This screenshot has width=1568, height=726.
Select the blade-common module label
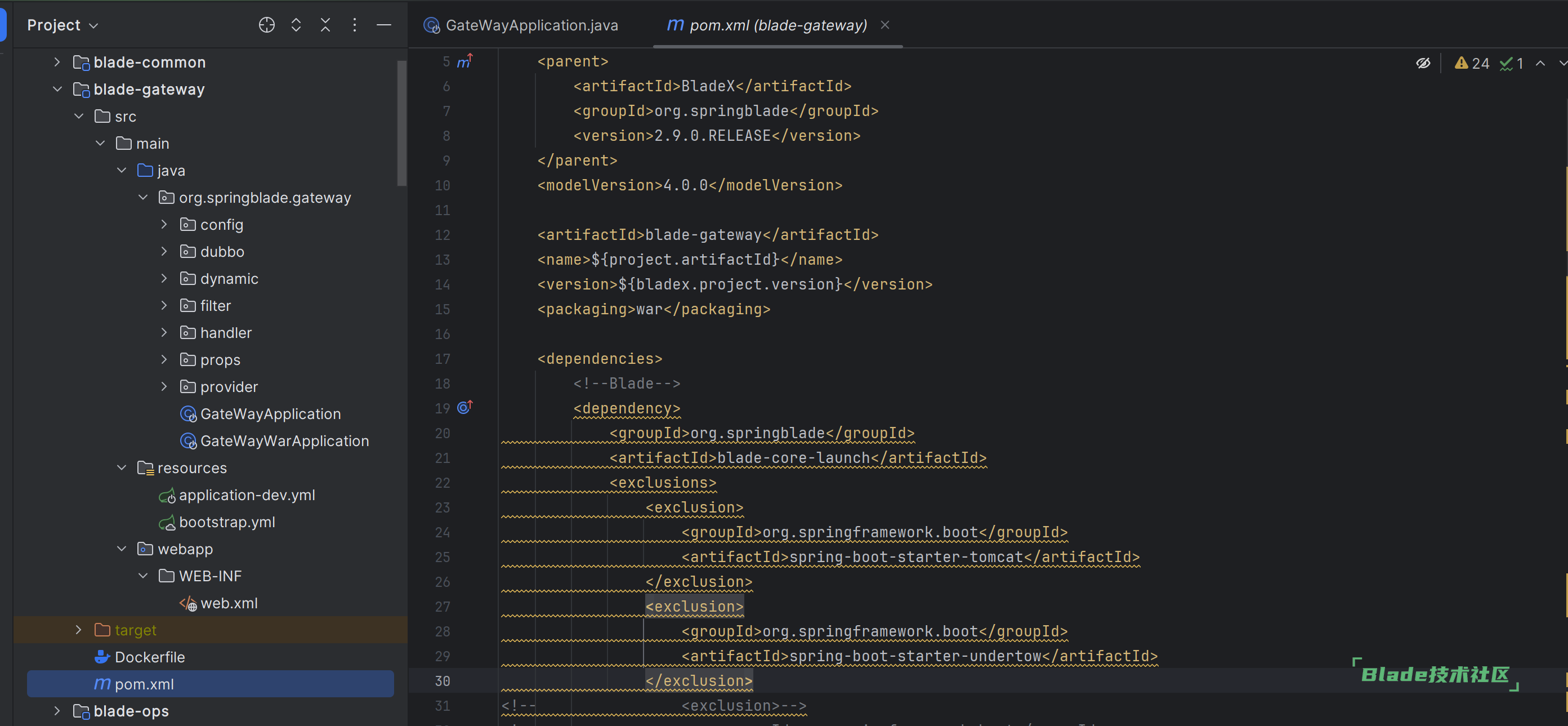coord(150,62)
